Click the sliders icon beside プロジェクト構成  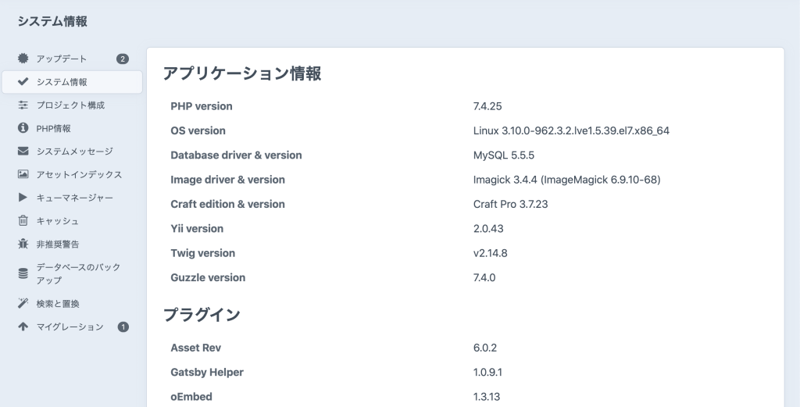pos(23,105)
